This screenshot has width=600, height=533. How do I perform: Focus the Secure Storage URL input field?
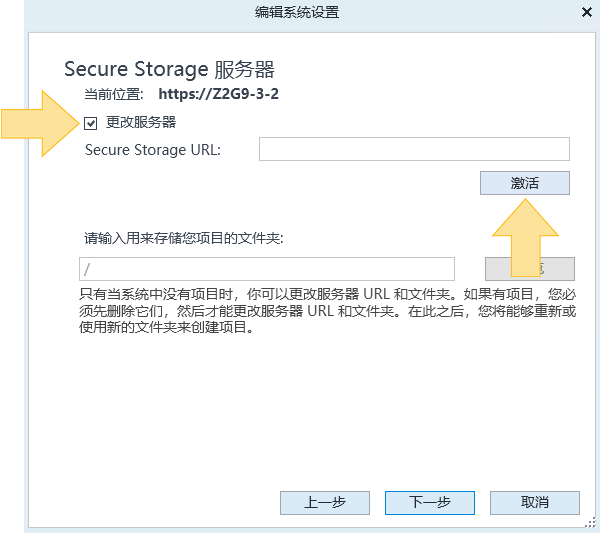pyautogui.click(x=414, y=149)
